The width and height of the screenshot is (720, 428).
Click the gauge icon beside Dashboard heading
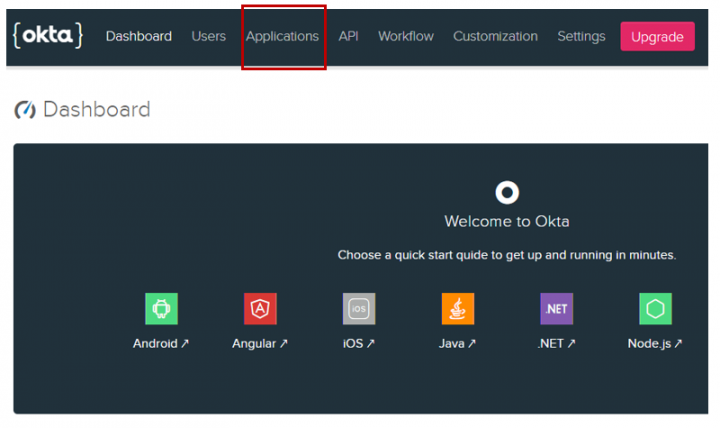tap(25, 110)
